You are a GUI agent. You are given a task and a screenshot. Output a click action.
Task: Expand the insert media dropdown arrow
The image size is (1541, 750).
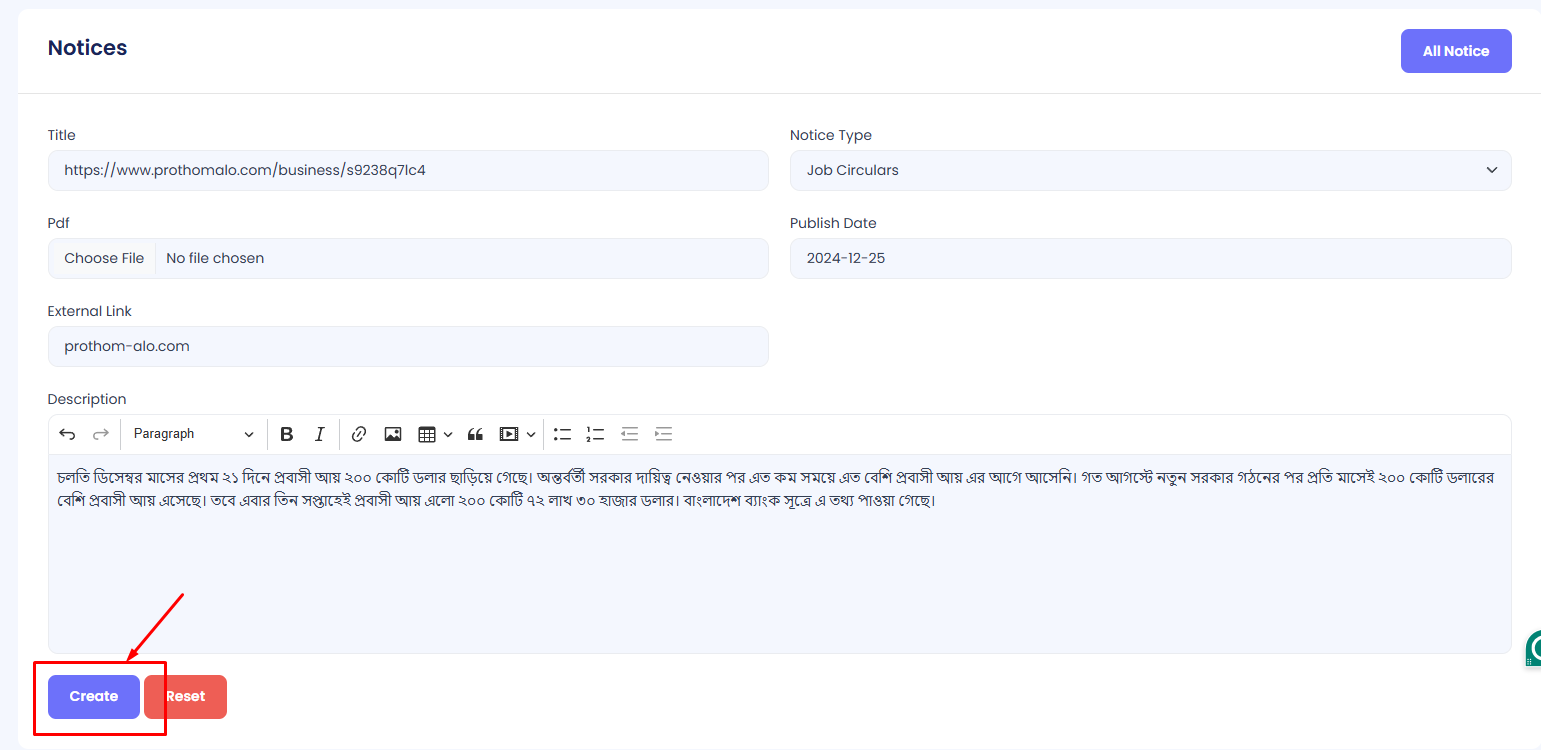click(x=531, y=434)
